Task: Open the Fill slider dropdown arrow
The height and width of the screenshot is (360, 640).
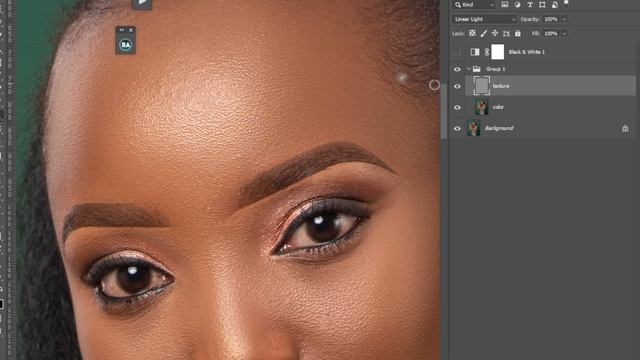Action: [564, 33]
